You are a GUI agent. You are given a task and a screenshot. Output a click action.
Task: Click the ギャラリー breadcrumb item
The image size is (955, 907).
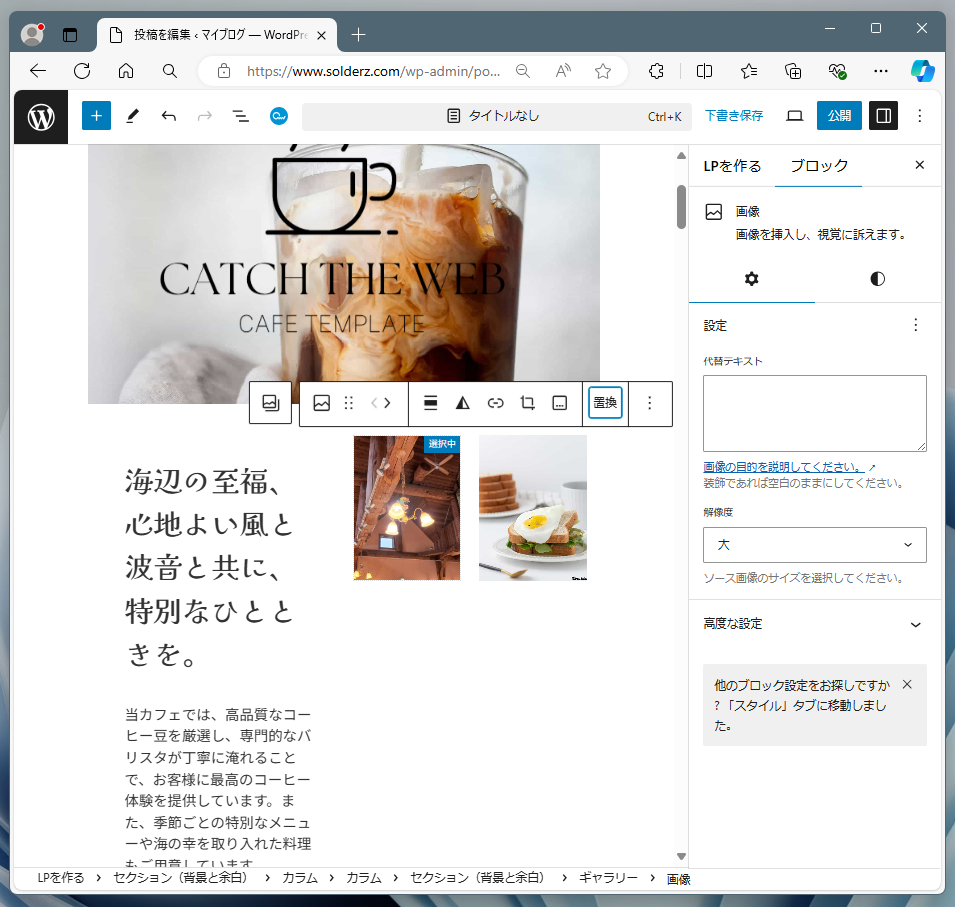click(608, 878)
